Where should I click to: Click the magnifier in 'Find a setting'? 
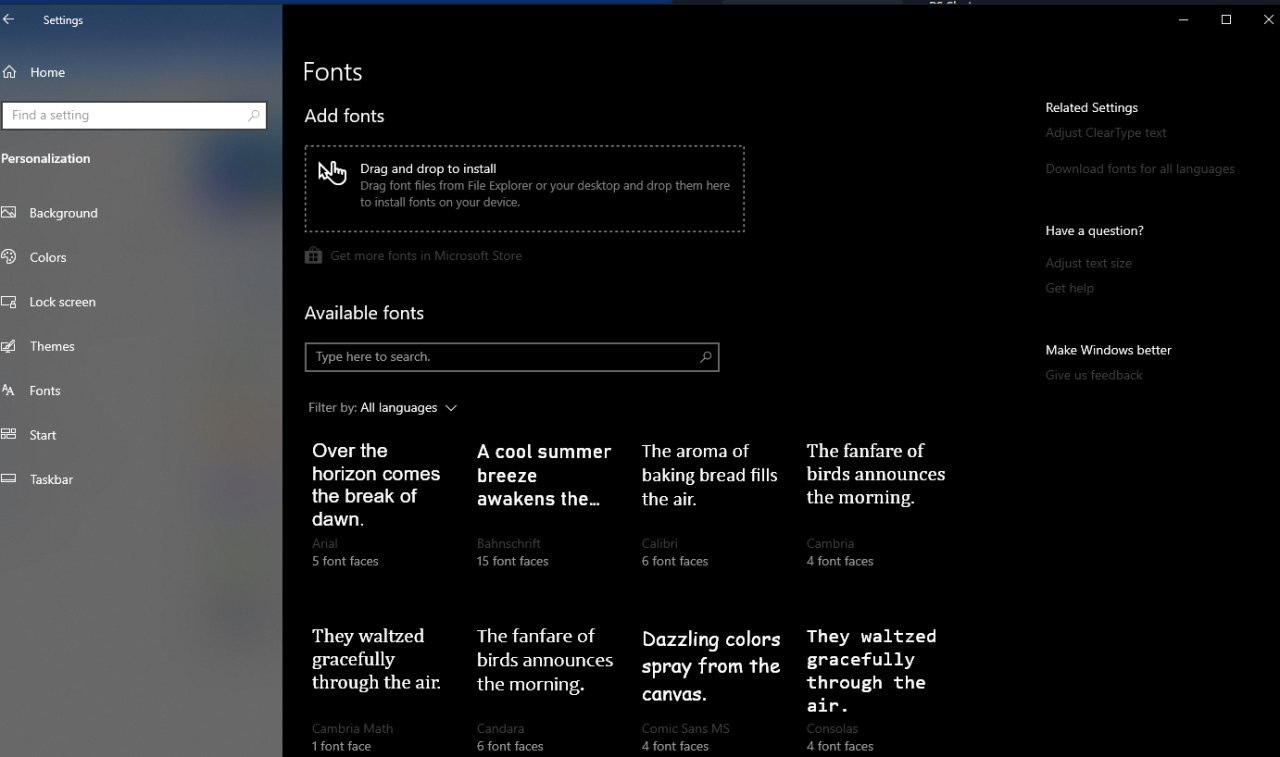(253, 115)
